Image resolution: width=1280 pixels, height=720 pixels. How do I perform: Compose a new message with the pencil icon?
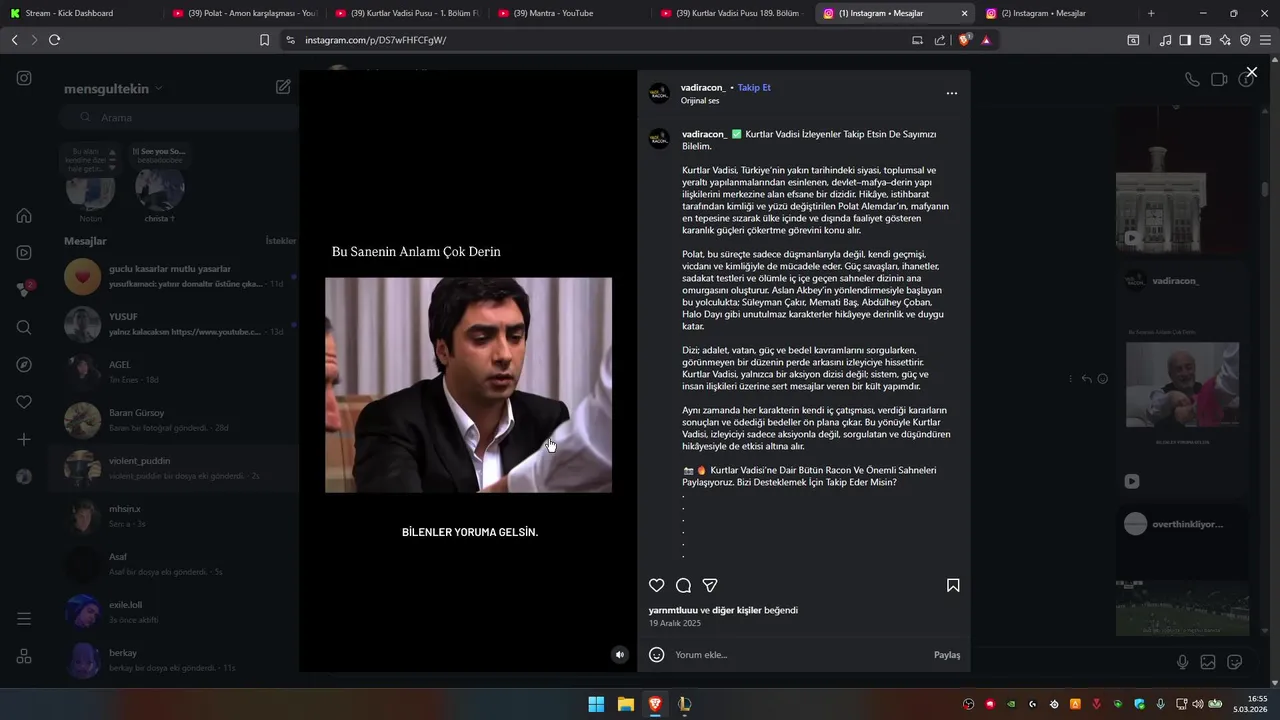[283, 87]
